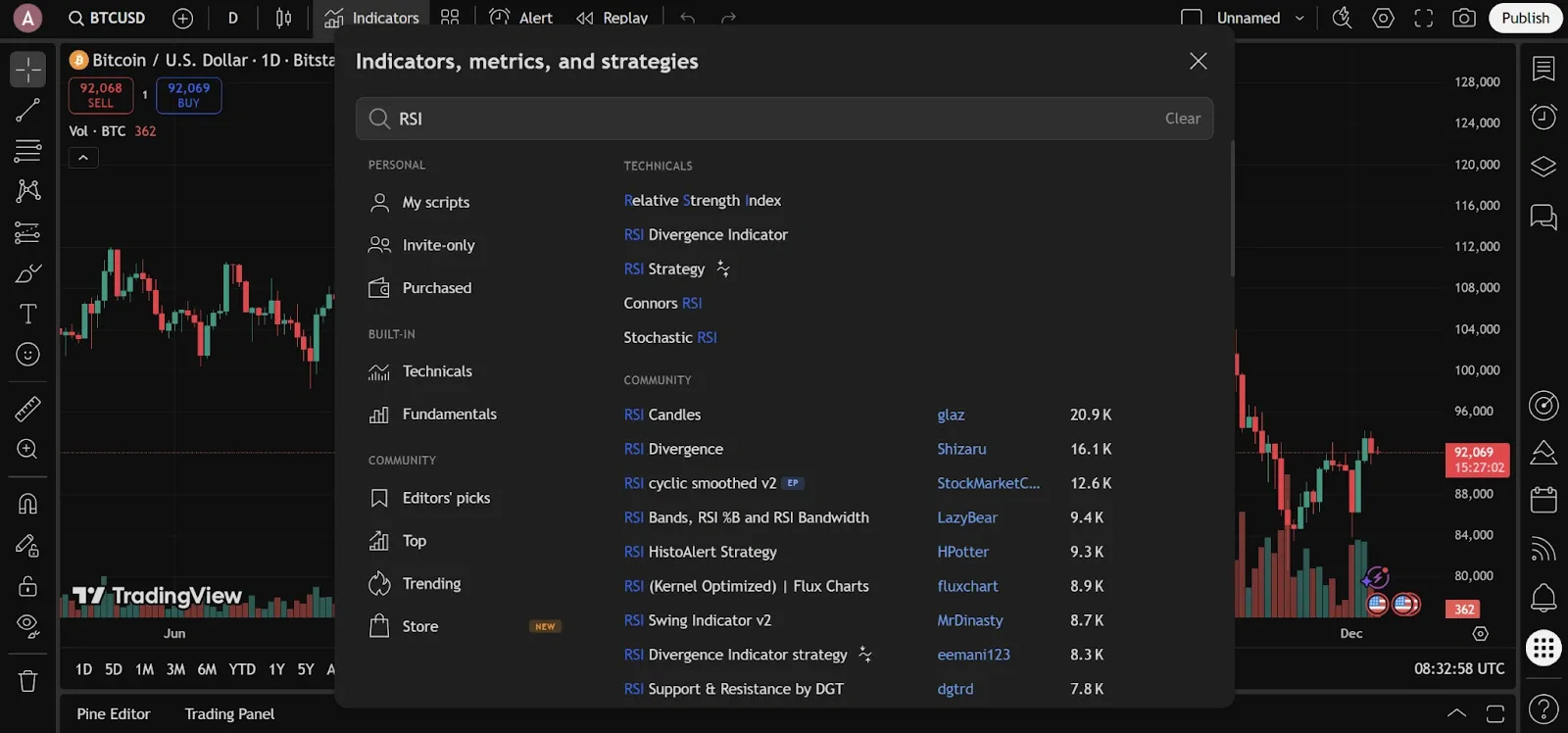1568x733 pixels.
Task: Select the ruler measure tool
Action: coord(28,408)
